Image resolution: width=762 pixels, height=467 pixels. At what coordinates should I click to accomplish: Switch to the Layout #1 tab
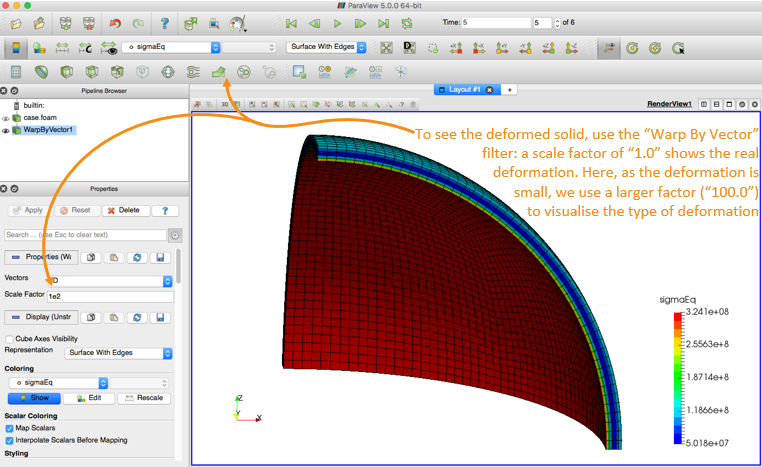[465, 89]
